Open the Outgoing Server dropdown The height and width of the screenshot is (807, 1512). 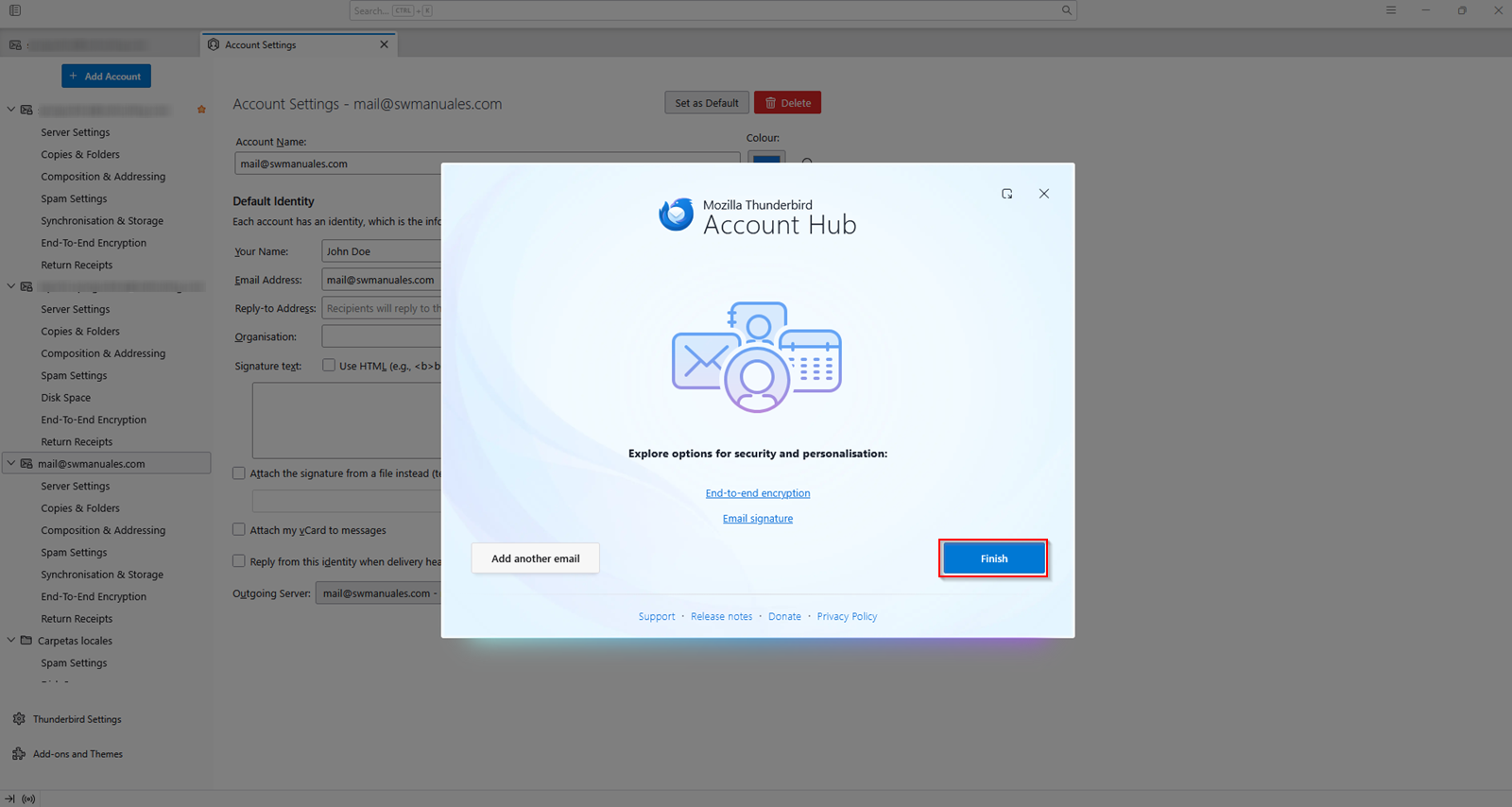pos(379,593)
